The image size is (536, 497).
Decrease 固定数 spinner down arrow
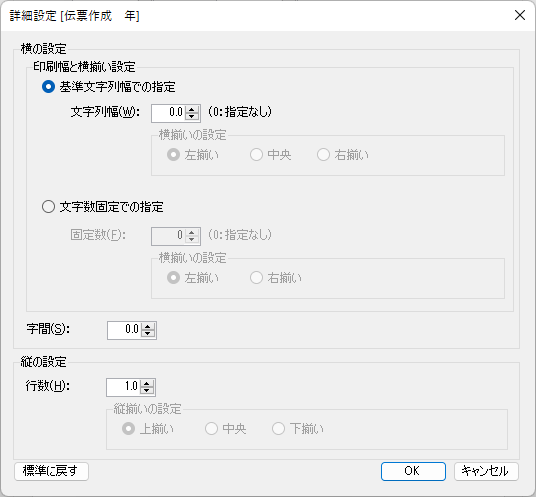192,240
